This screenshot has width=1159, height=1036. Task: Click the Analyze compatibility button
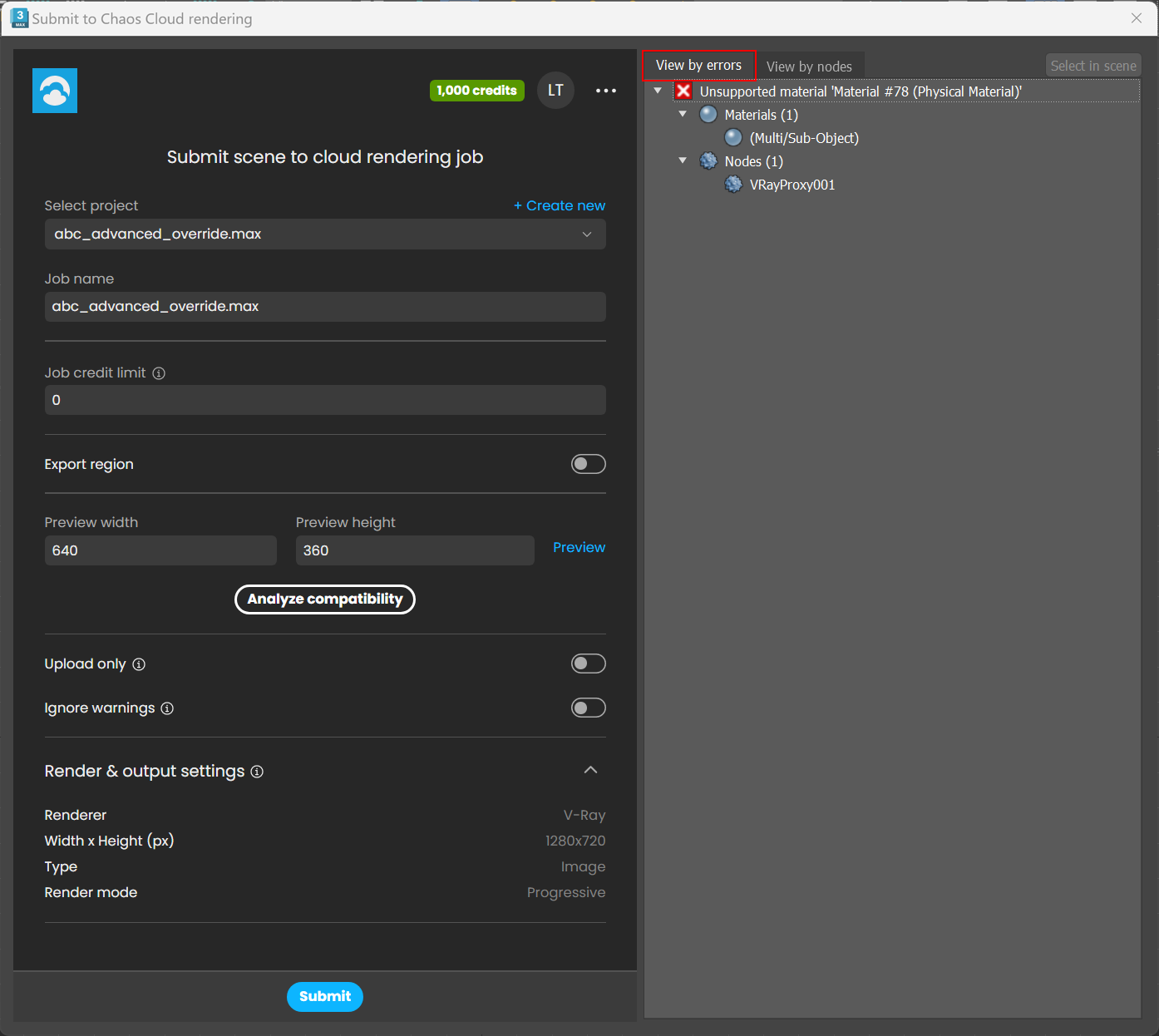[x=325, y=599]
